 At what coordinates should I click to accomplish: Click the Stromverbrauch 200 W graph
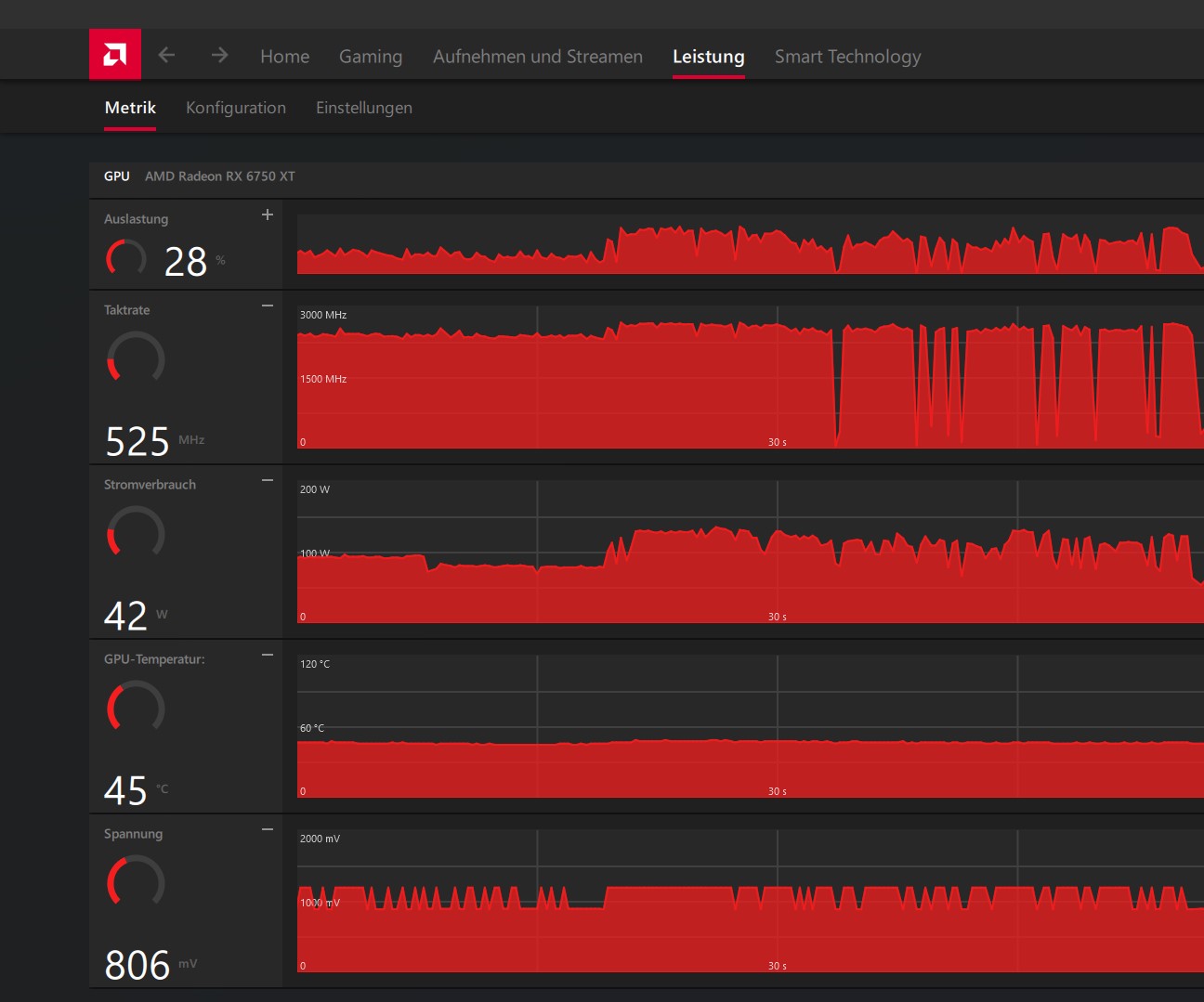coord(751,552)
